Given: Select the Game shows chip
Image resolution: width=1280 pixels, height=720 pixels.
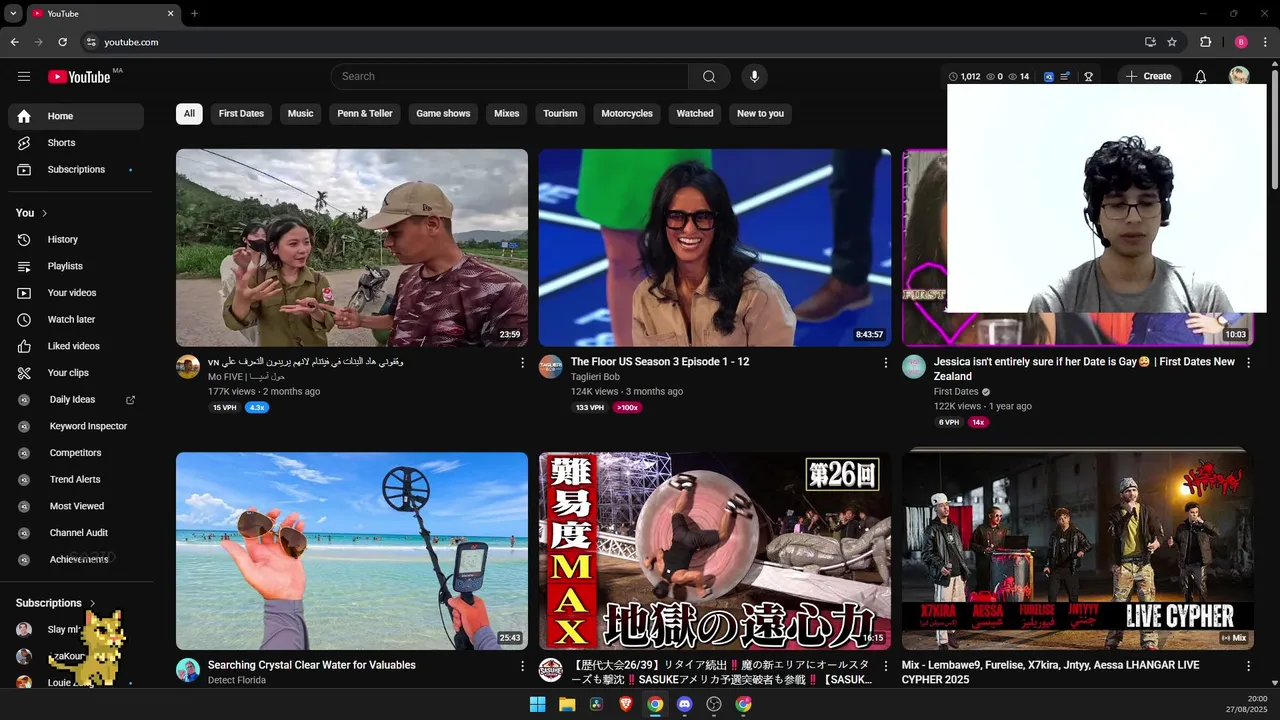Looking at the screenshot, I should pos(443,113).
